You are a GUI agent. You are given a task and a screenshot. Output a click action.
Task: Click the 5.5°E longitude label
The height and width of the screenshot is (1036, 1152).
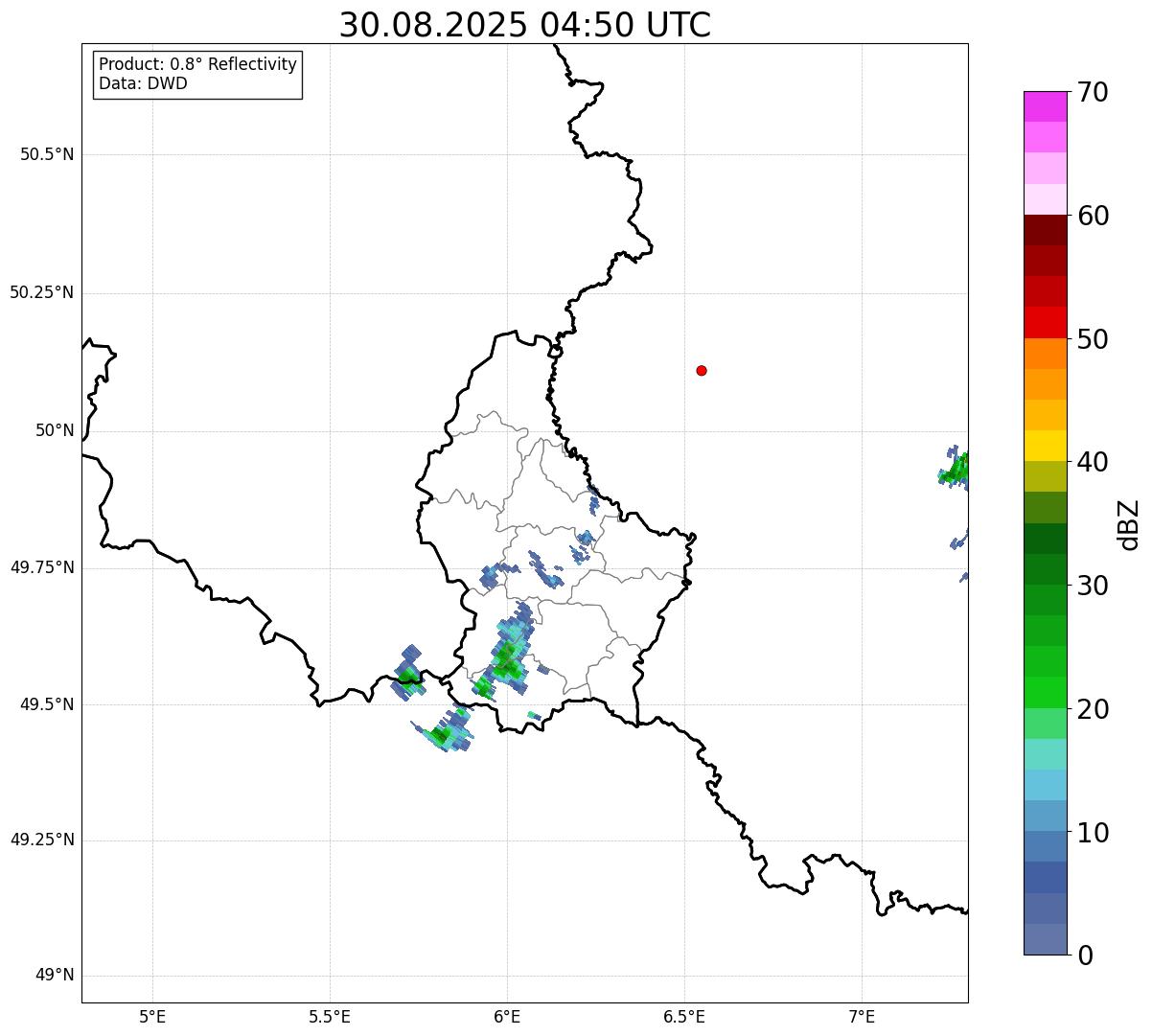tap(330, 1017)
